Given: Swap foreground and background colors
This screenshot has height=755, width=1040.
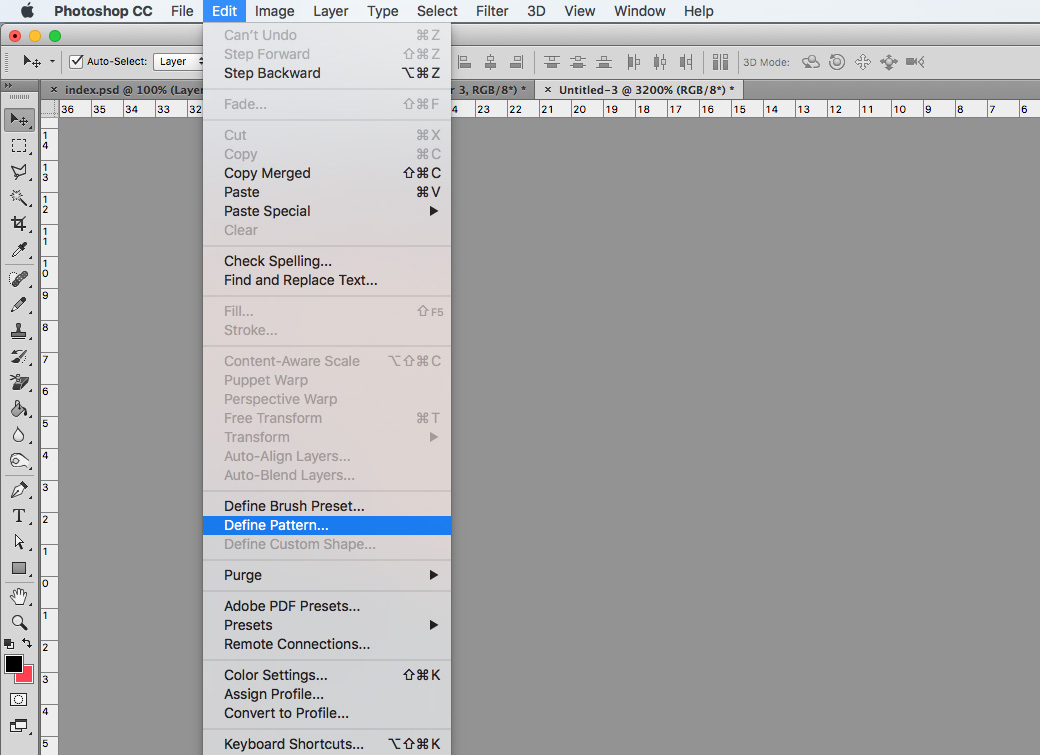Looking at the screenshot, I should coord(27,643).
